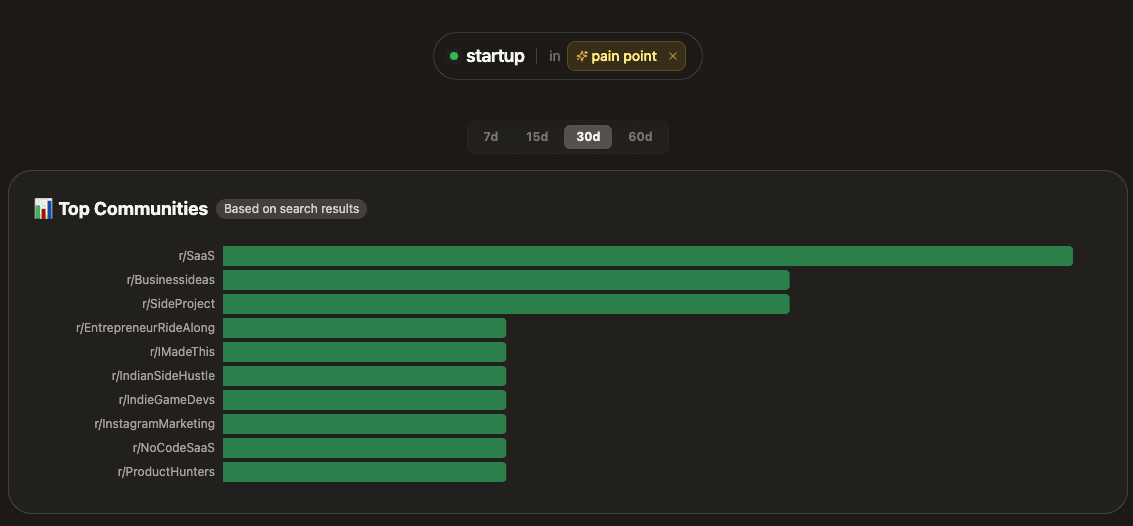Select the r/NoCodeSaaS chart bar
Image resolution: width=1133 pixels, height=526 pixels.
pos(364,448)
